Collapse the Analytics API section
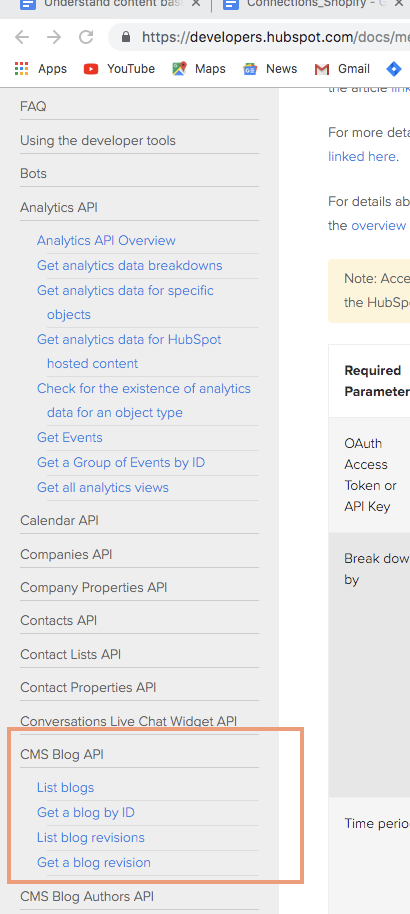 point(59,208)
